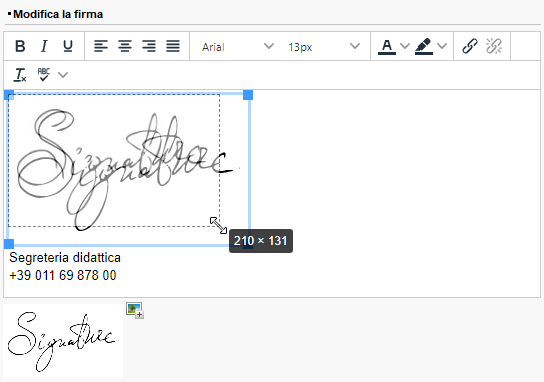Image resolution: width=544 pixels, height=382 pixels.
Task: Align text to the left
Action: (101, 46)
